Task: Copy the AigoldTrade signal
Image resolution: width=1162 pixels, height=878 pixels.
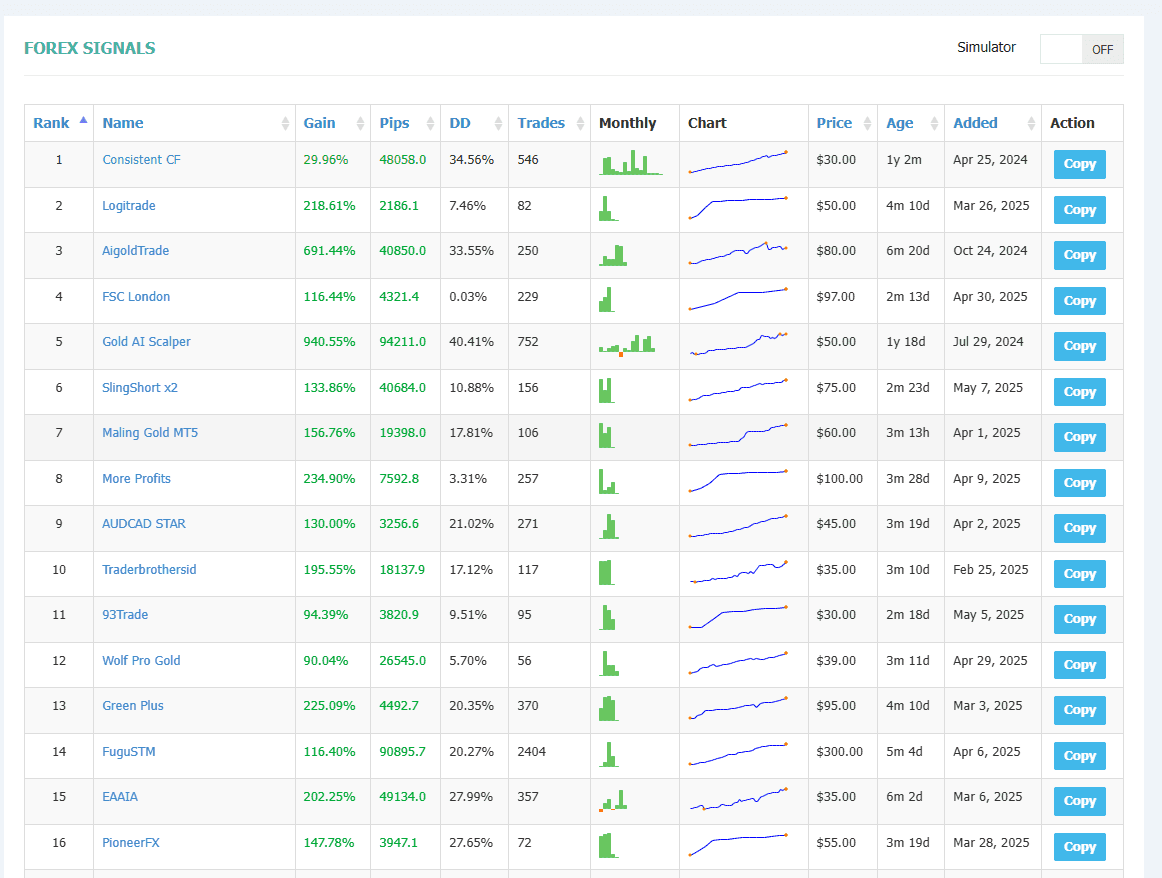Action: 1080,255
